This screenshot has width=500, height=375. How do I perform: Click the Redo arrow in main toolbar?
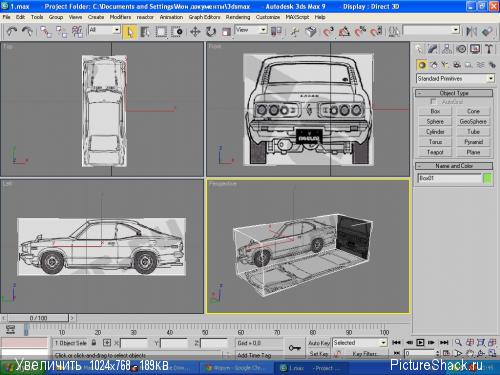tap(27, 32)
